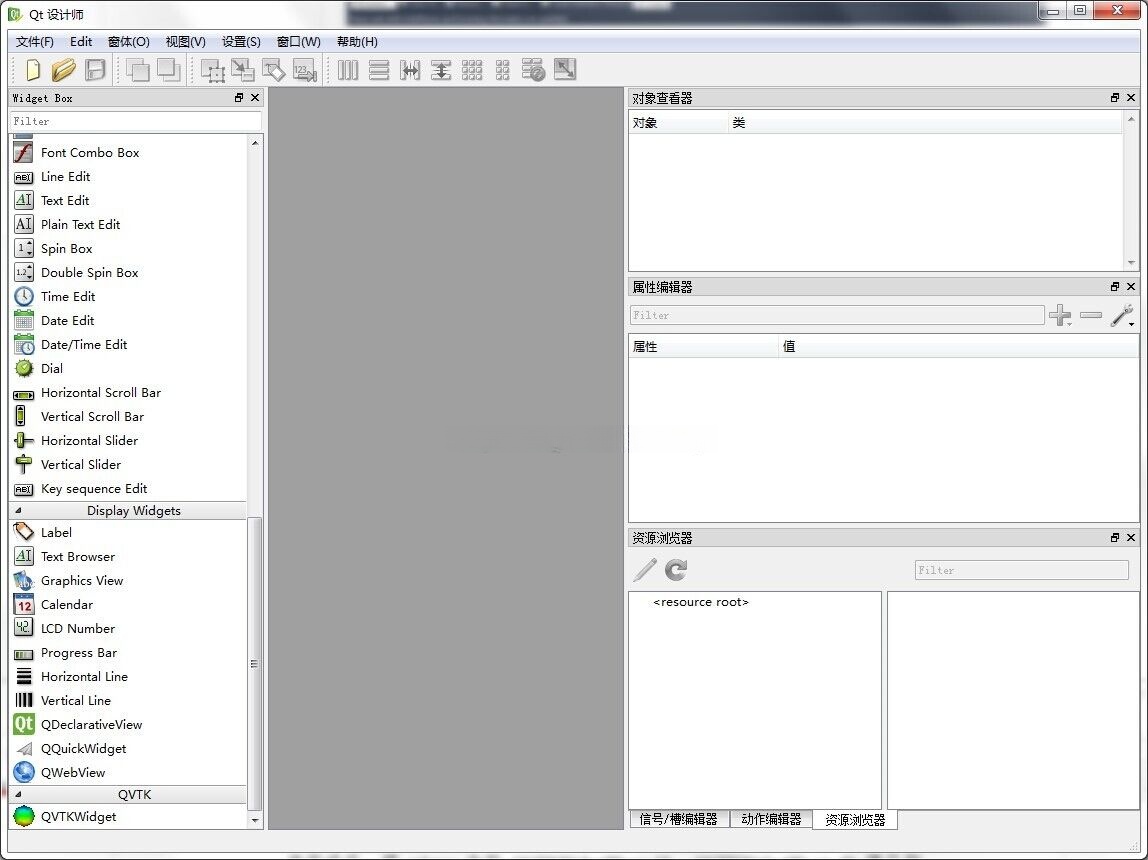The height and width of the screenshot is (860, 1148).
Task: Apply horizontal splitter layout icon
Action: [410, 70]
